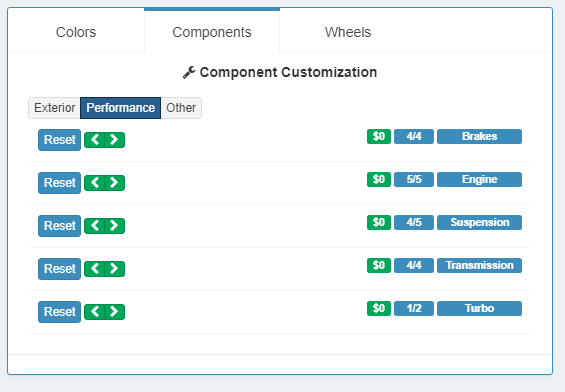Image resolution: width=565 pixels, height=392 pixels.
Task: Click the 5/5 level badge for Engine
Action: pyautogui.click(x=414, y=179)
